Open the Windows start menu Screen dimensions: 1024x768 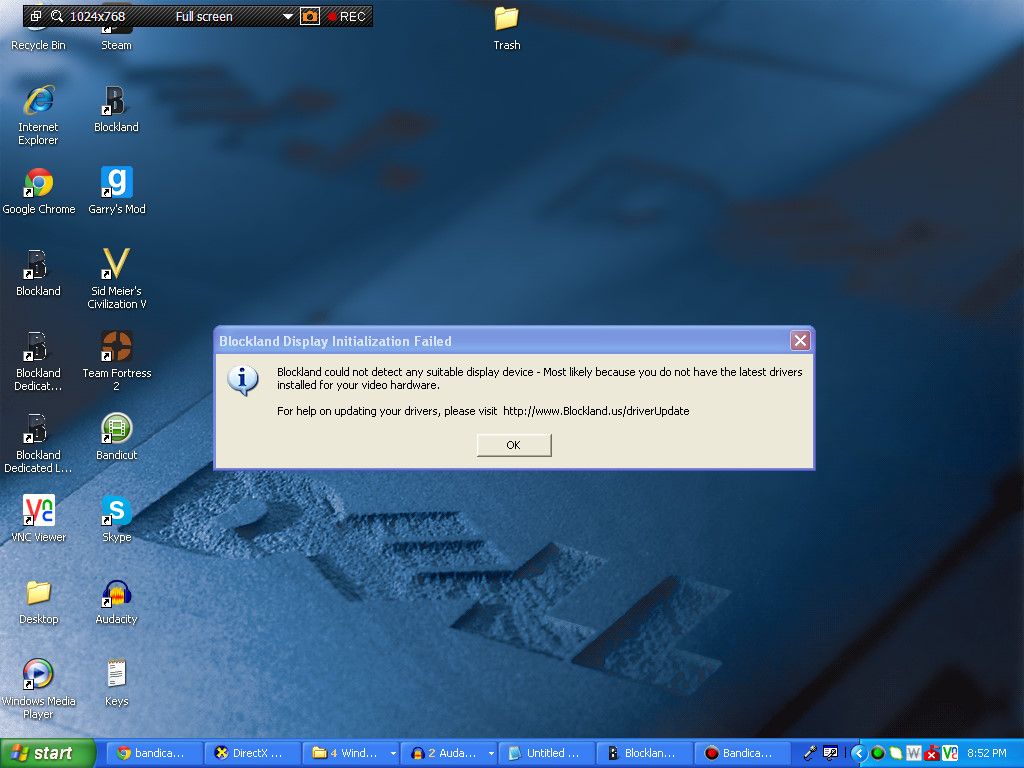coord(48,753)
